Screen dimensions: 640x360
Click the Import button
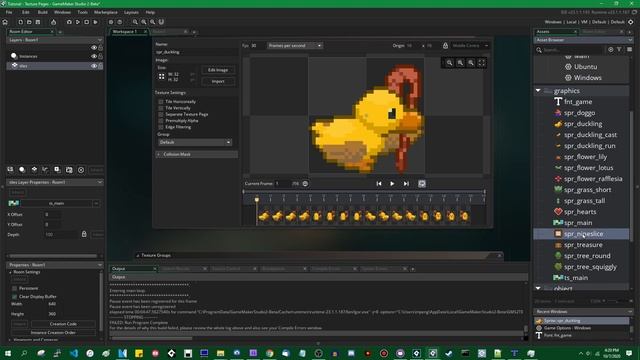click(x=218, y=81)
